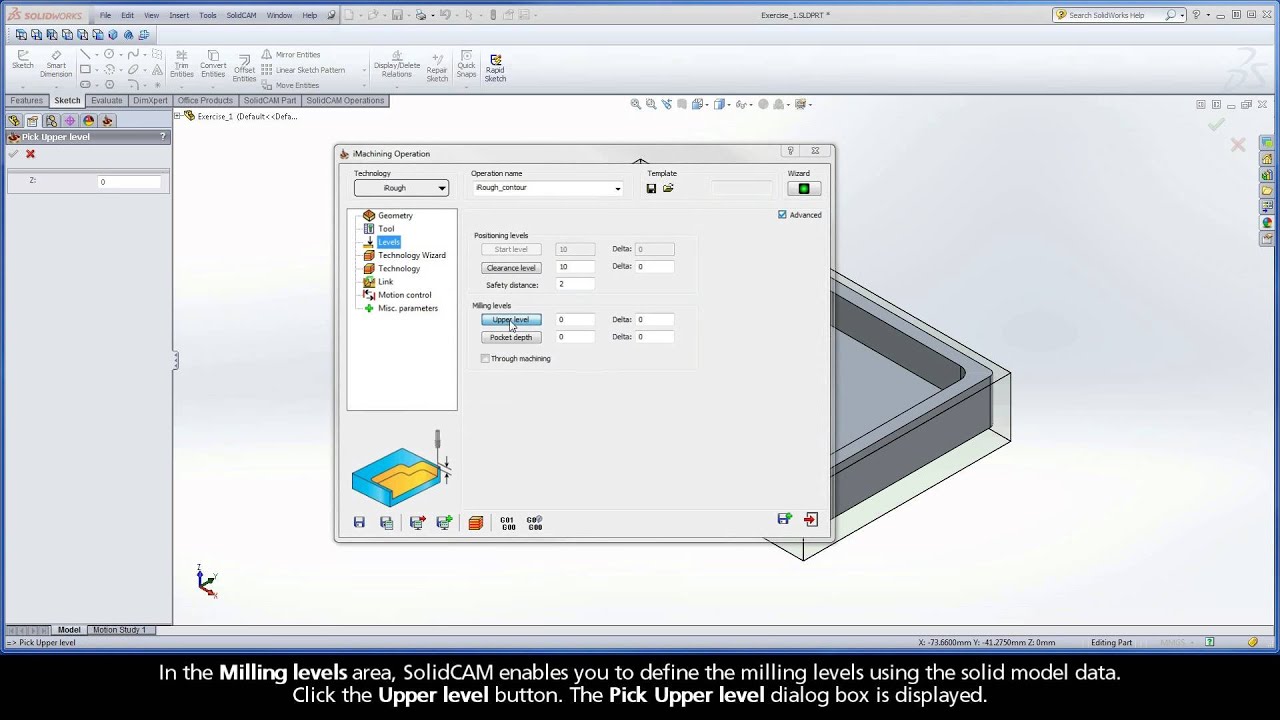
Task: Open the SolidCAM menu
Action: (241, 15)
